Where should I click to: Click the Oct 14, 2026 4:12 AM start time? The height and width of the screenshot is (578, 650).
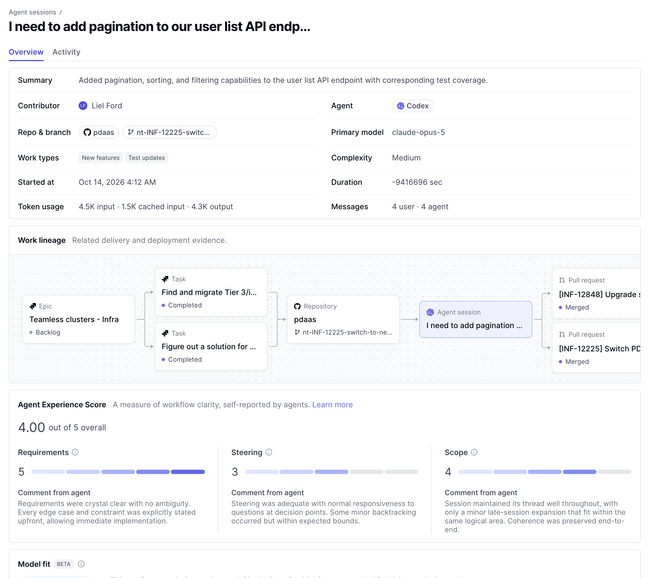(x=117, y=182)
